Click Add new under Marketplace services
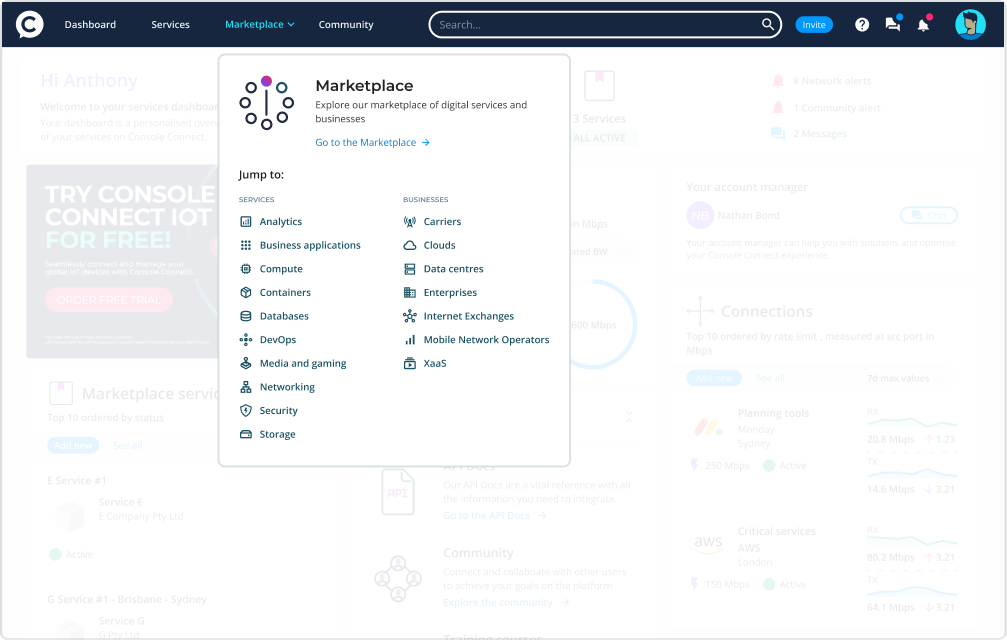1007x640 pixels. [73, 445]
